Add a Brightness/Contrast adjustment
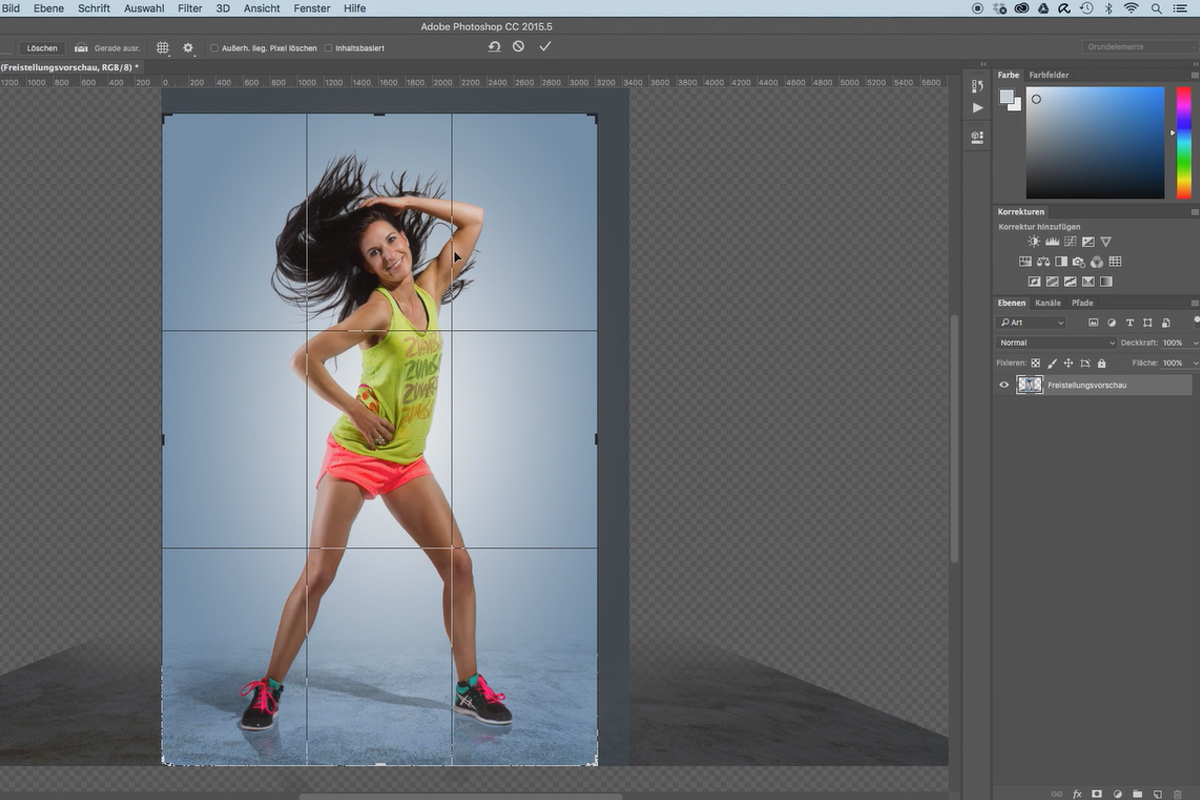The height and width of the screenshot is (800, 1200). (x=1034, y=242)
